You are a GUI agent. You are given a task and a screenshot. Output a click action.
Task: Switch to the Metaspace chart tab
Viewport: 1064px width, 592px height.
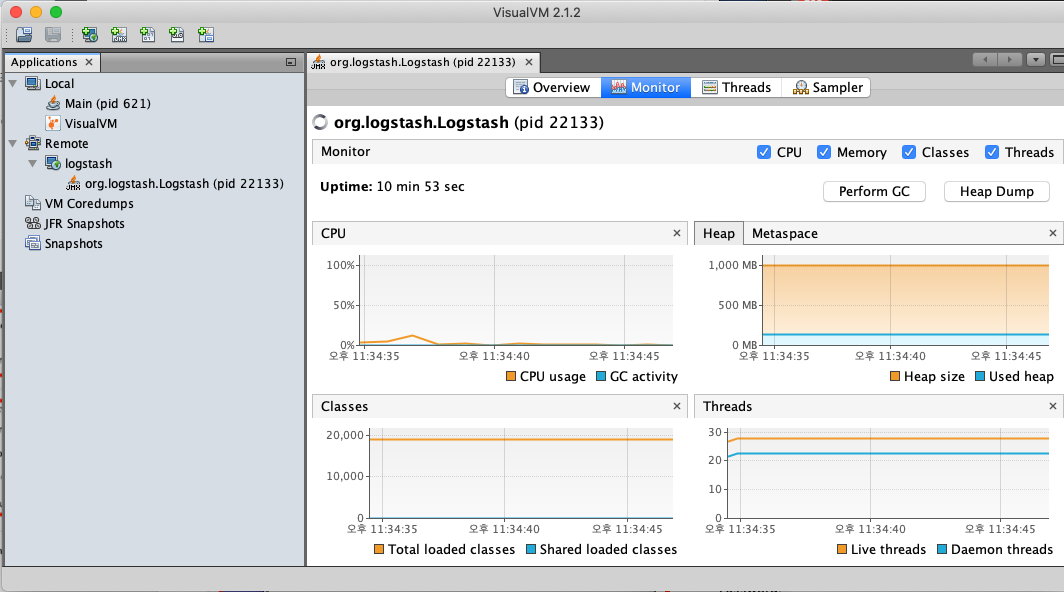coord(784,233)
